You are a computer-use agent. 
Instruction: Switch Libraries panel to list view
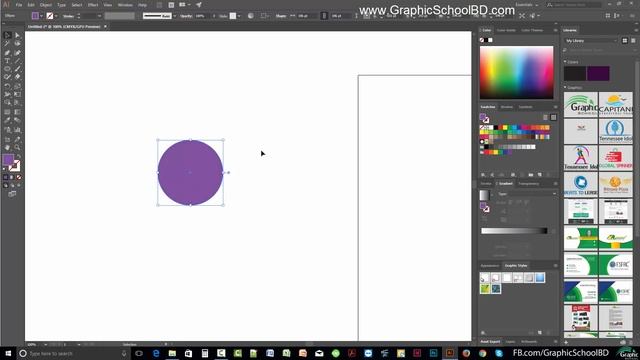click(x=633, y=40)
